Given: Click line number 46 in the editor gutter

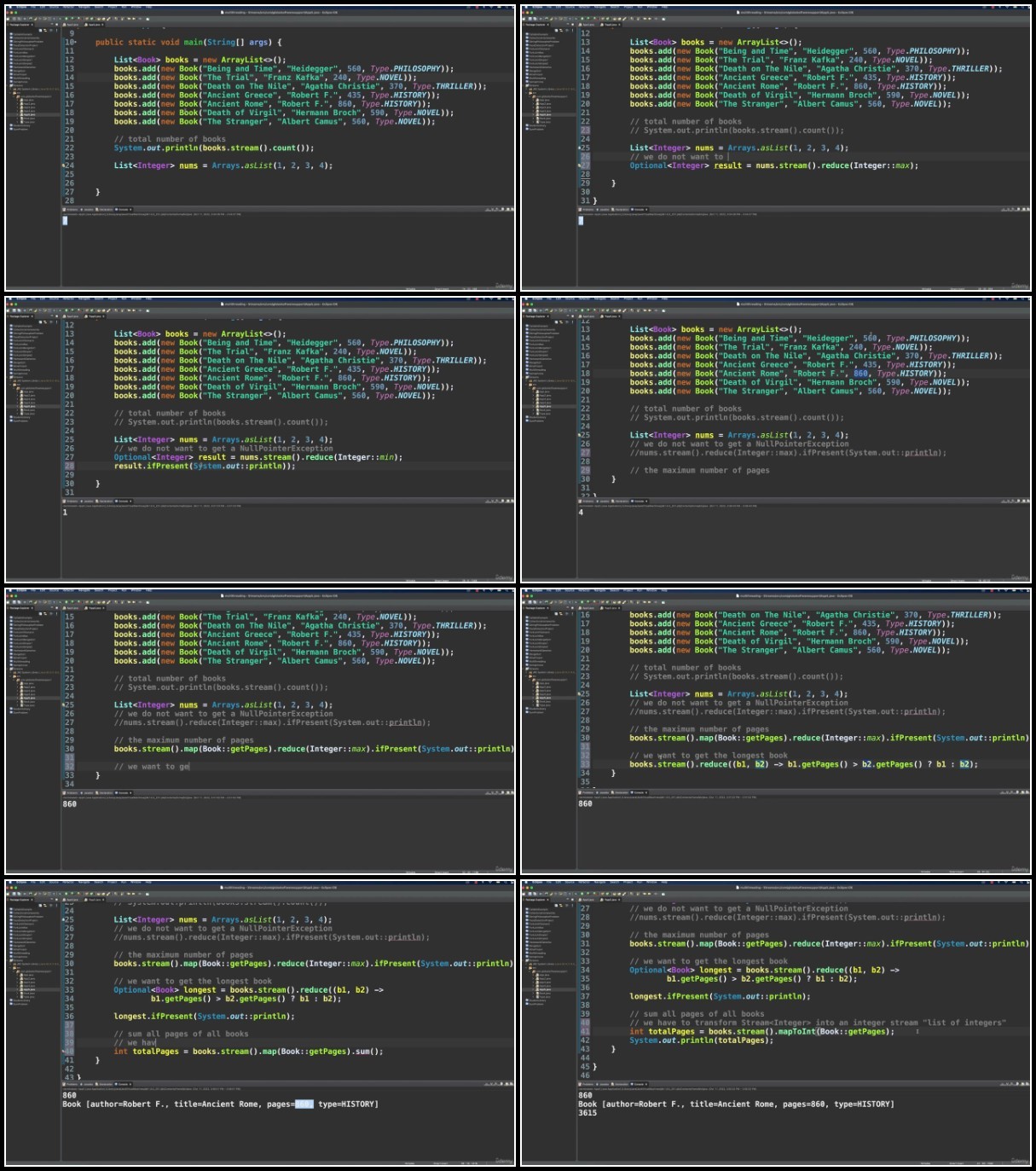Looking at the screenshot, I should (585, 1075).
